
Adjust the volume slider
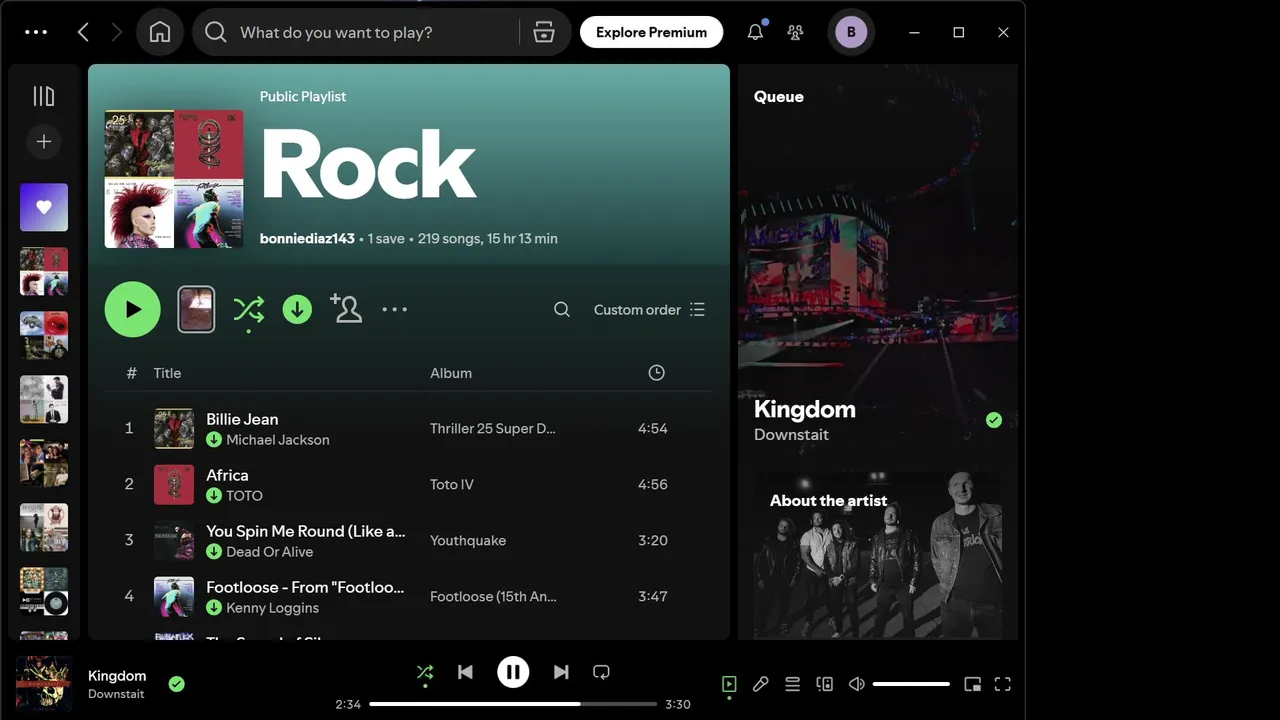pos(911,684)
